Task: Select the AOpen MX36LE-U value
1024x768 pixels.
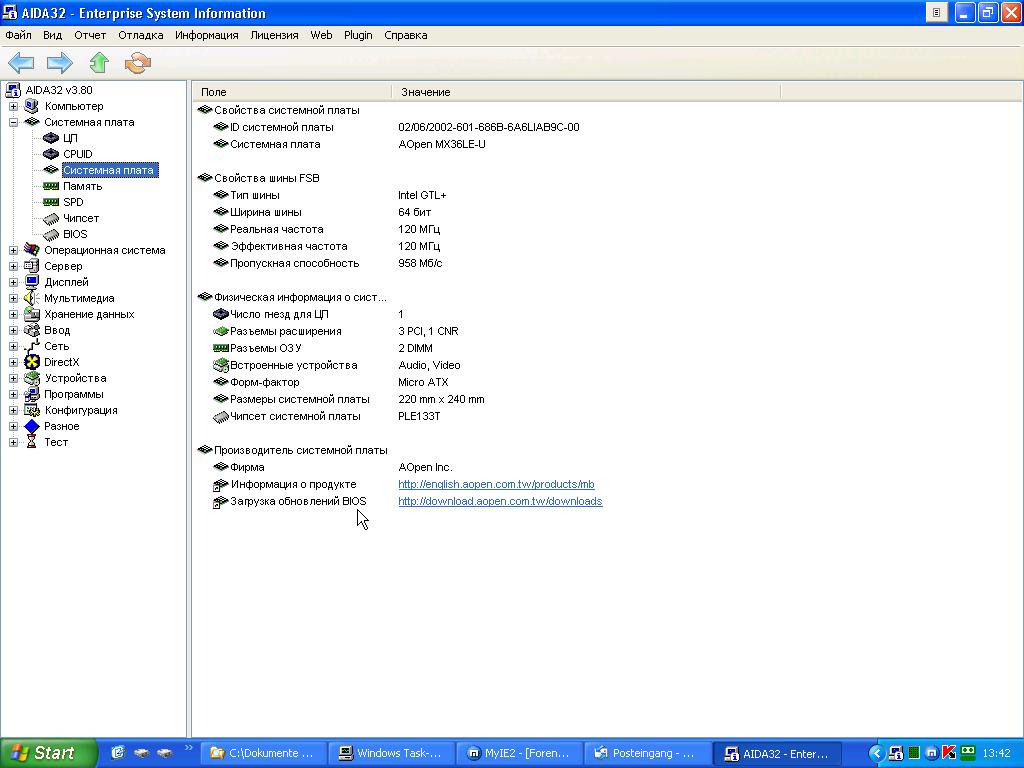Action: point(442,144)
